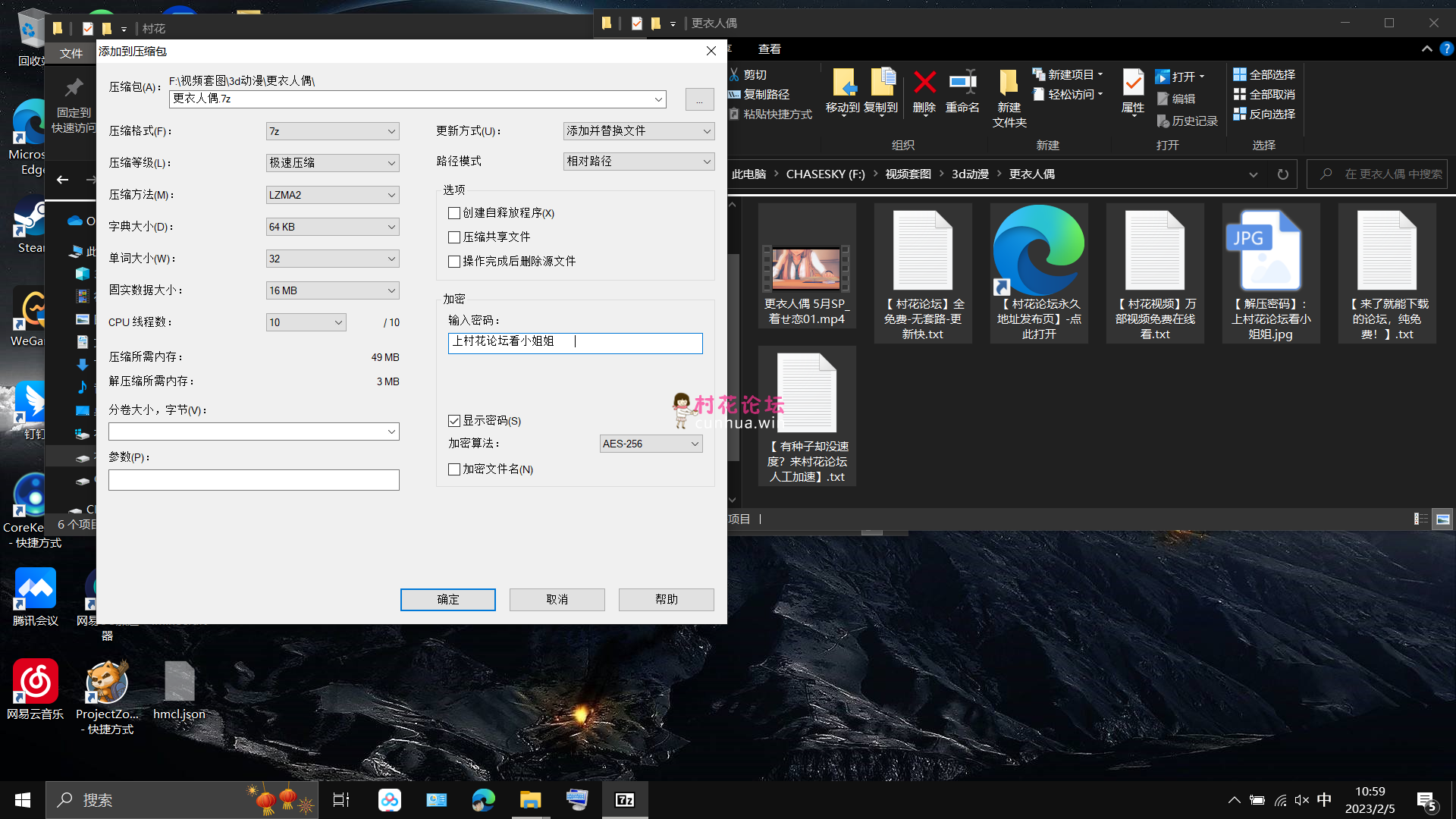
Task: Click the Task View taskbar icon
Action: coord(341,800)
